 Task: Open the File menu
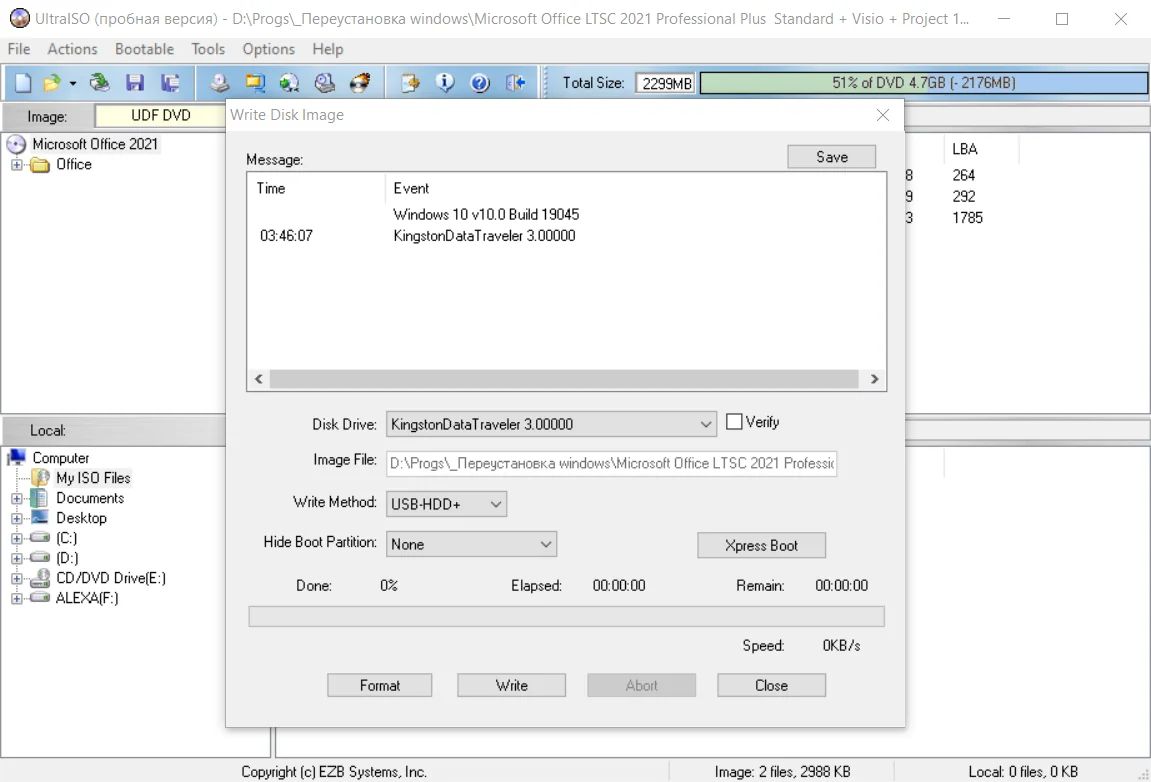[x=19, y=49]
